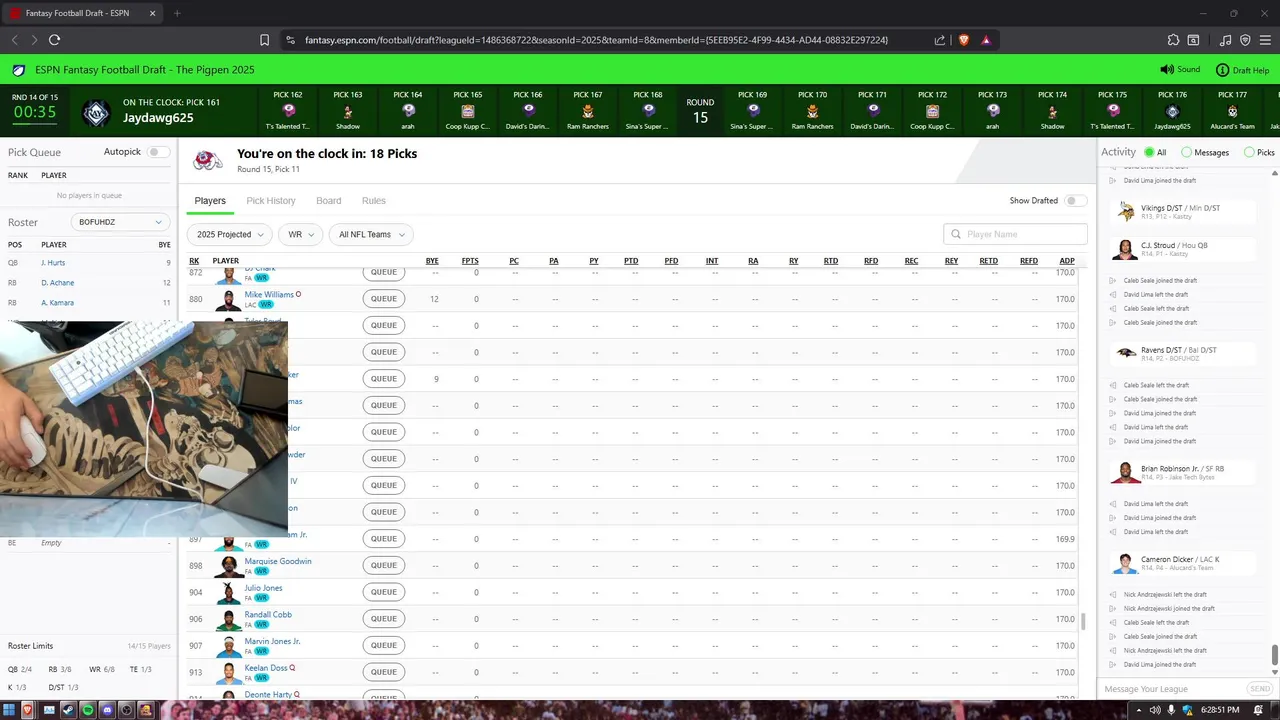This screenshot has width=1280, height=720.
Task: Toggle draft Sound speaker icon
Action: tap(1167, 70)
